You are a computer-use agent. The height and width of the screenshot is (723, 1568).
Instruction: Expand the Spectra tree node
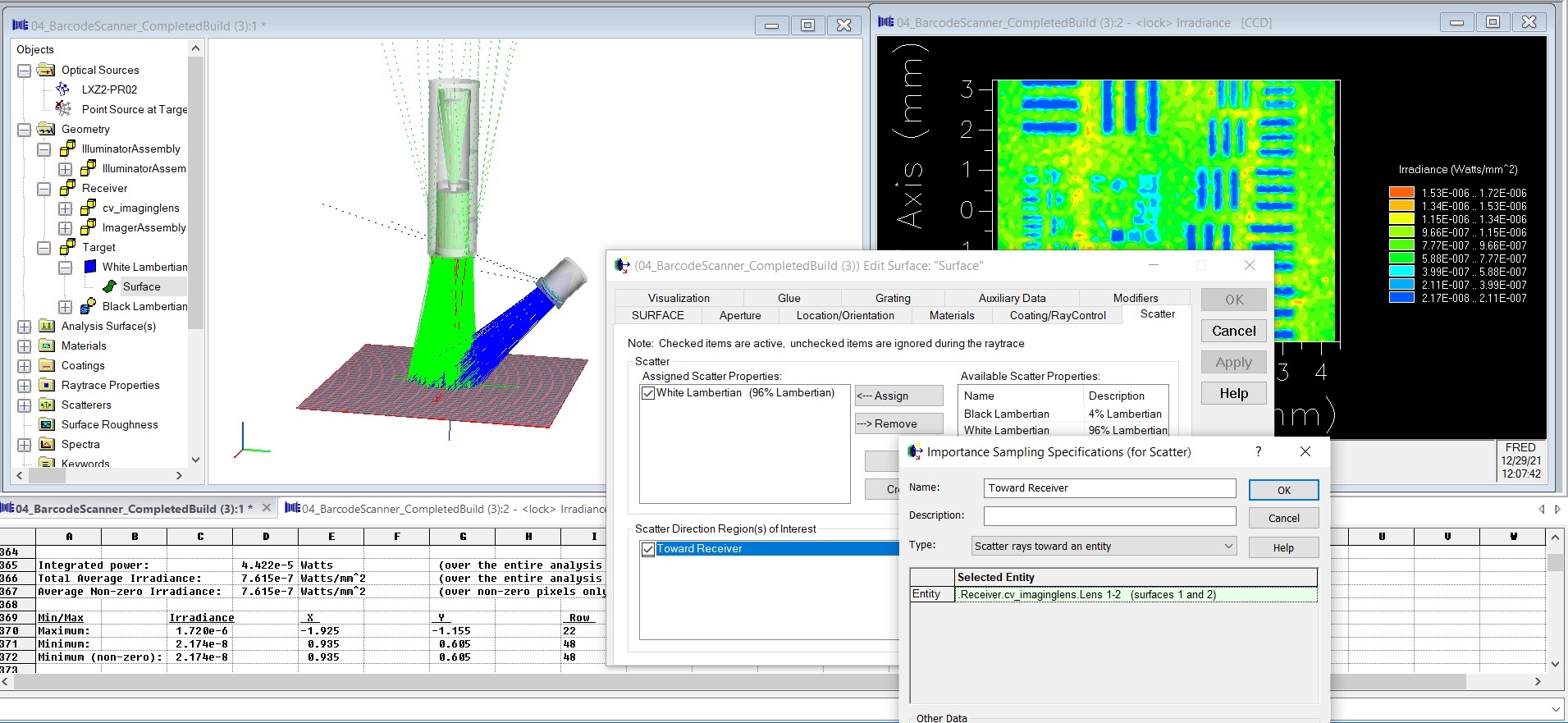click(25, 445)
